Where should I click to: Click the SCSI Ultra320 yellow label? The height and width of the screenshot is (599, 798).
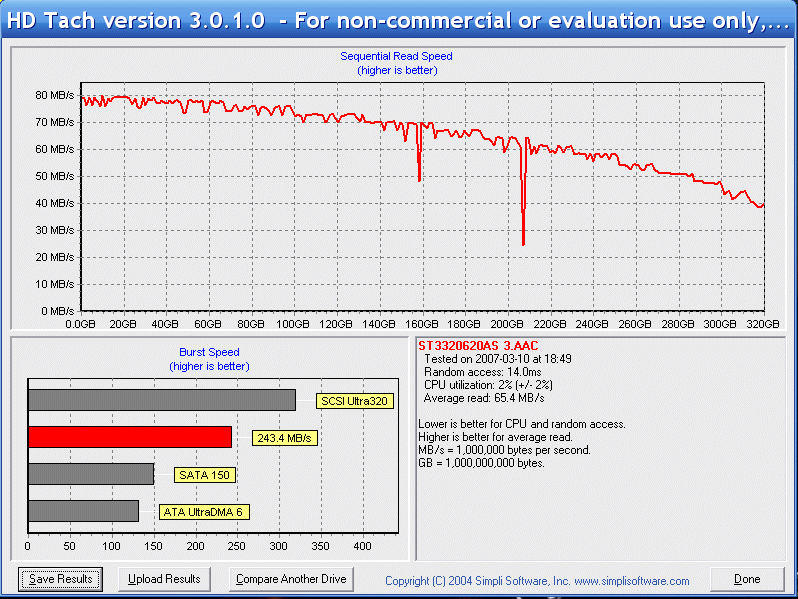[x=354, y=401]
